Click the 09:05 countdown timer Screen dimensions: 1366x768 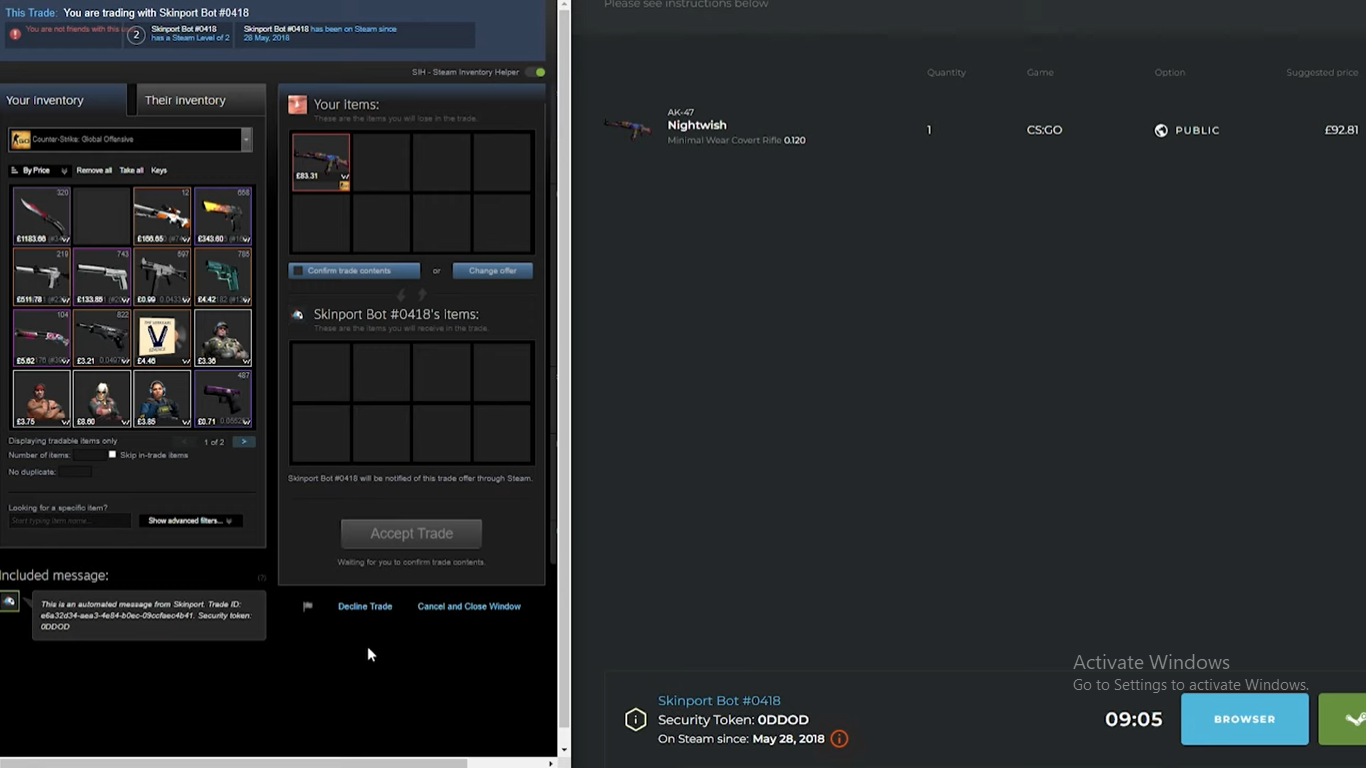pyautogui.click(x=1133, y=719)
